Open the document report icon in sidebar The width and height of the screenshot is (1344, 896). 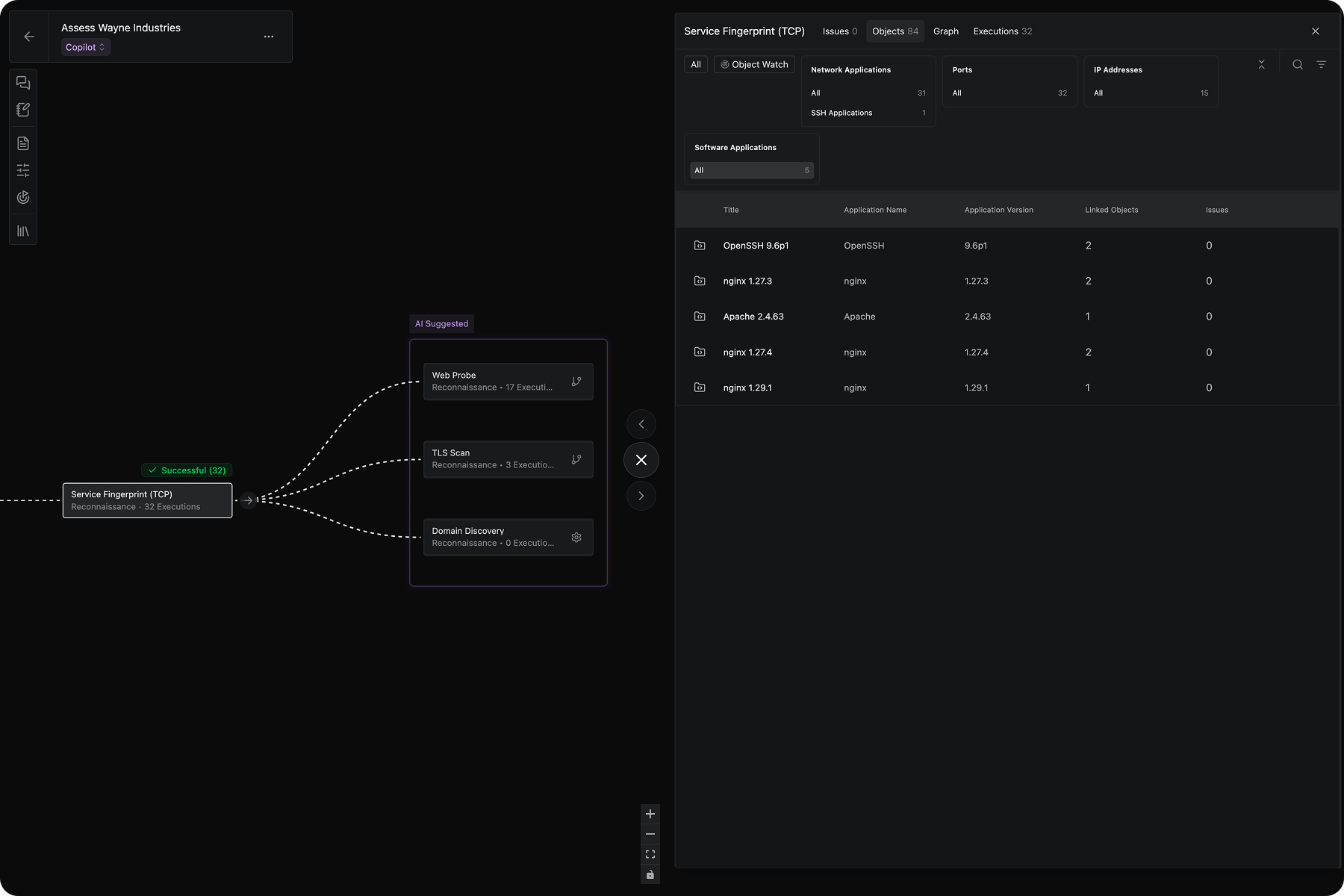coord(23,143)
